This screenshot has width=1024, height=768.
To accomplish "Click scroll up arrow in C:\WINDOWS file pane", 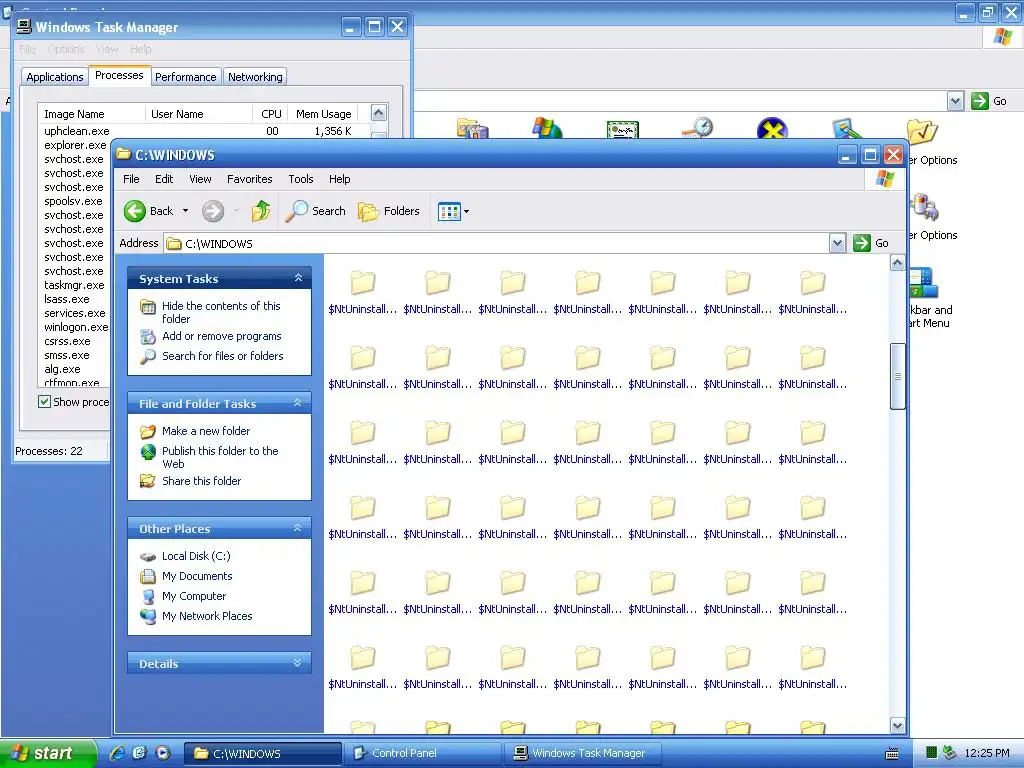I will (897, 263).
